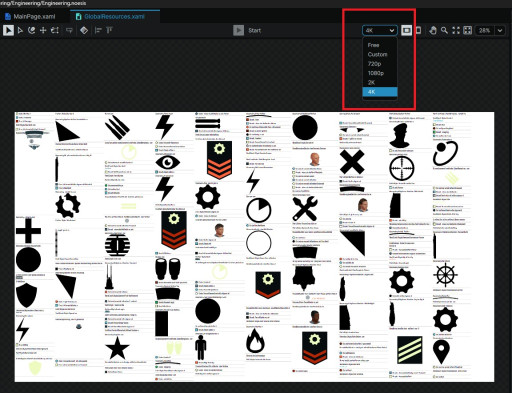Click the align top edges icon
The width and height of the screenshot is (512, 393).
point(109,30)
